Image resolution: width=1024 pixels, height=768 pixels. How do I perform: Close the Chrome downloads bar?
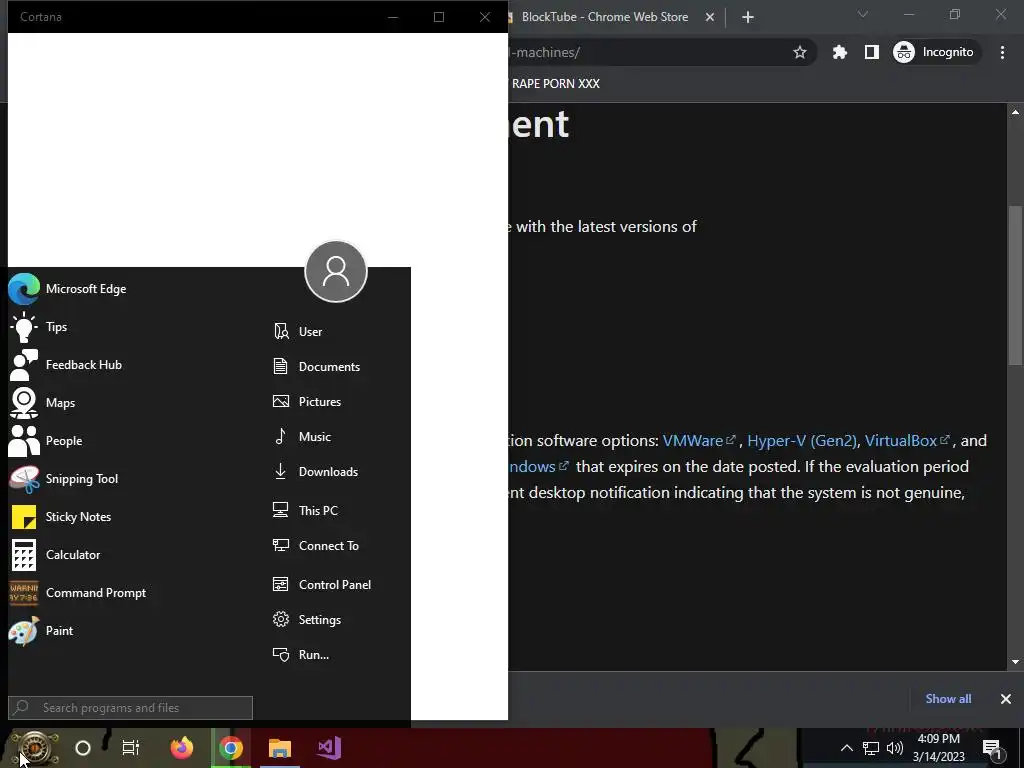tap(1006, 699)
